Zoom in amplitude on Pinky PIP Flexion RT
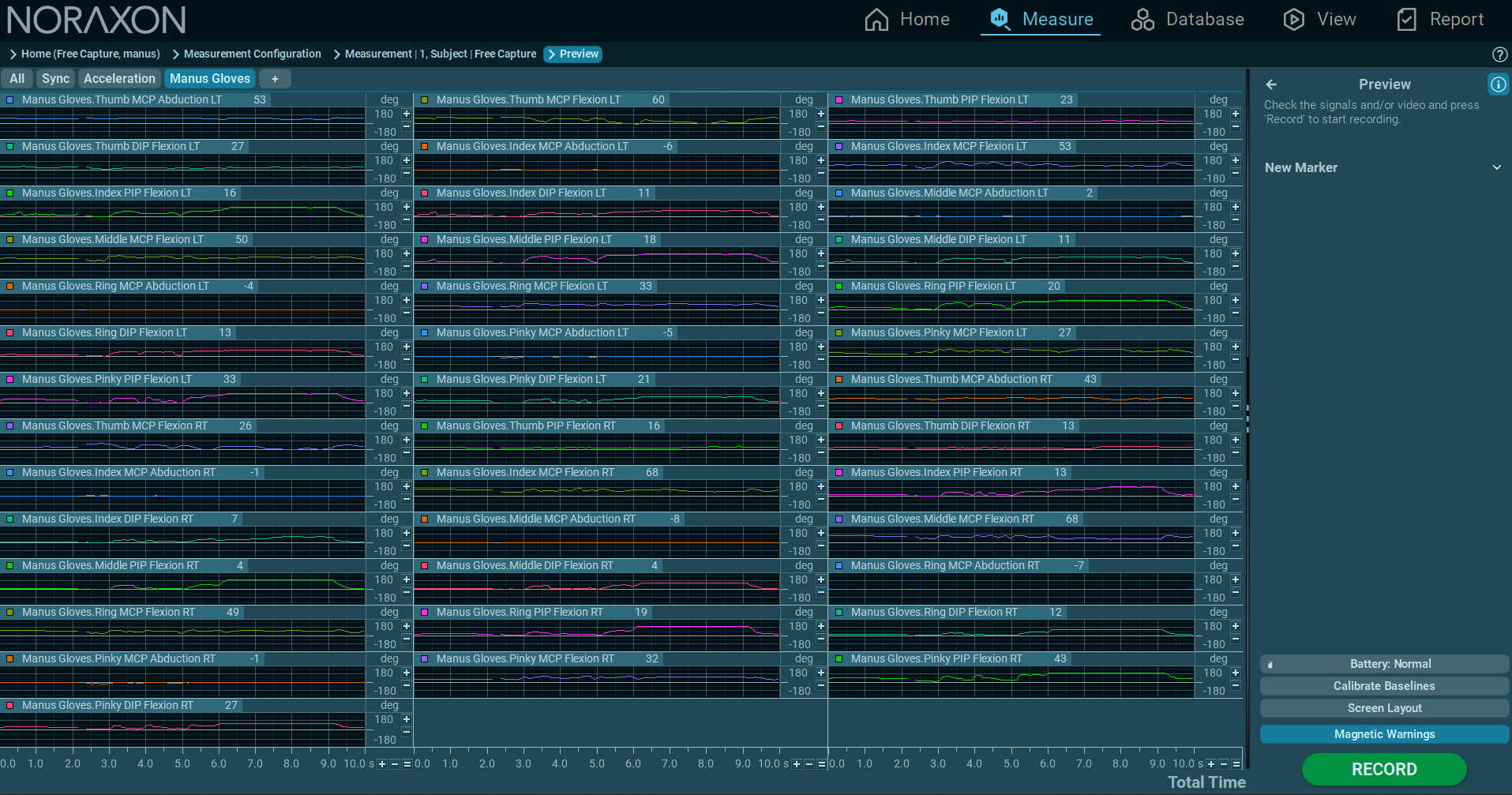 coord(1236,673)
